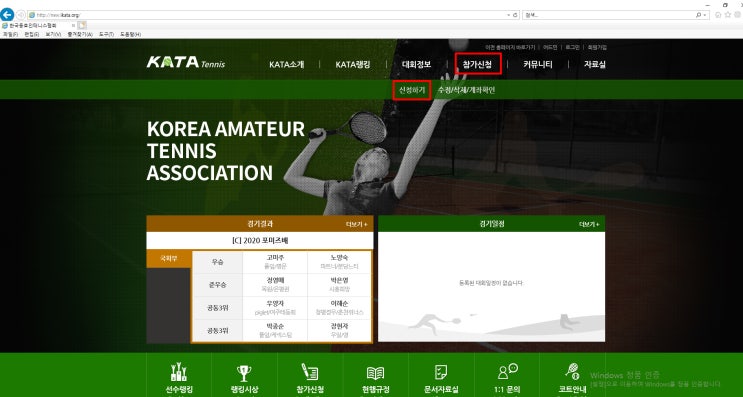Click the KATA Tennis logo

[x=186, y=62]
